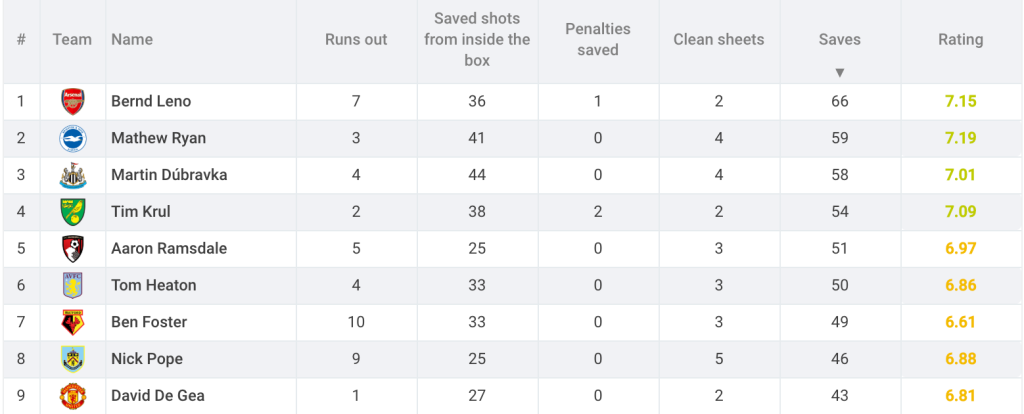Click the Arsenal club crest
Viewport: 1024px width, 414px height.
[72, 102]
